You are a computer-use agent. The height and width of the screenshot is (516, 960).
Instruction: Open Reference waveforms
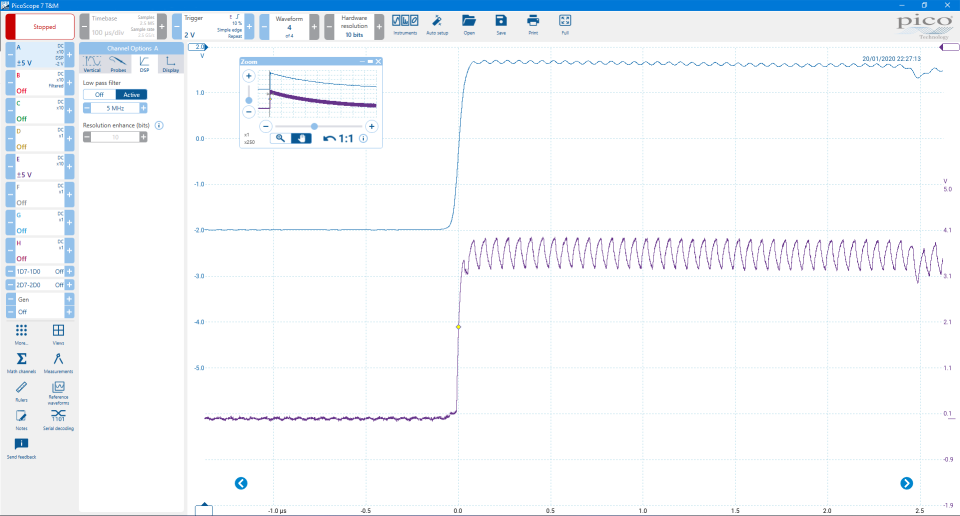pyautogui.click(x=58, y=388)
